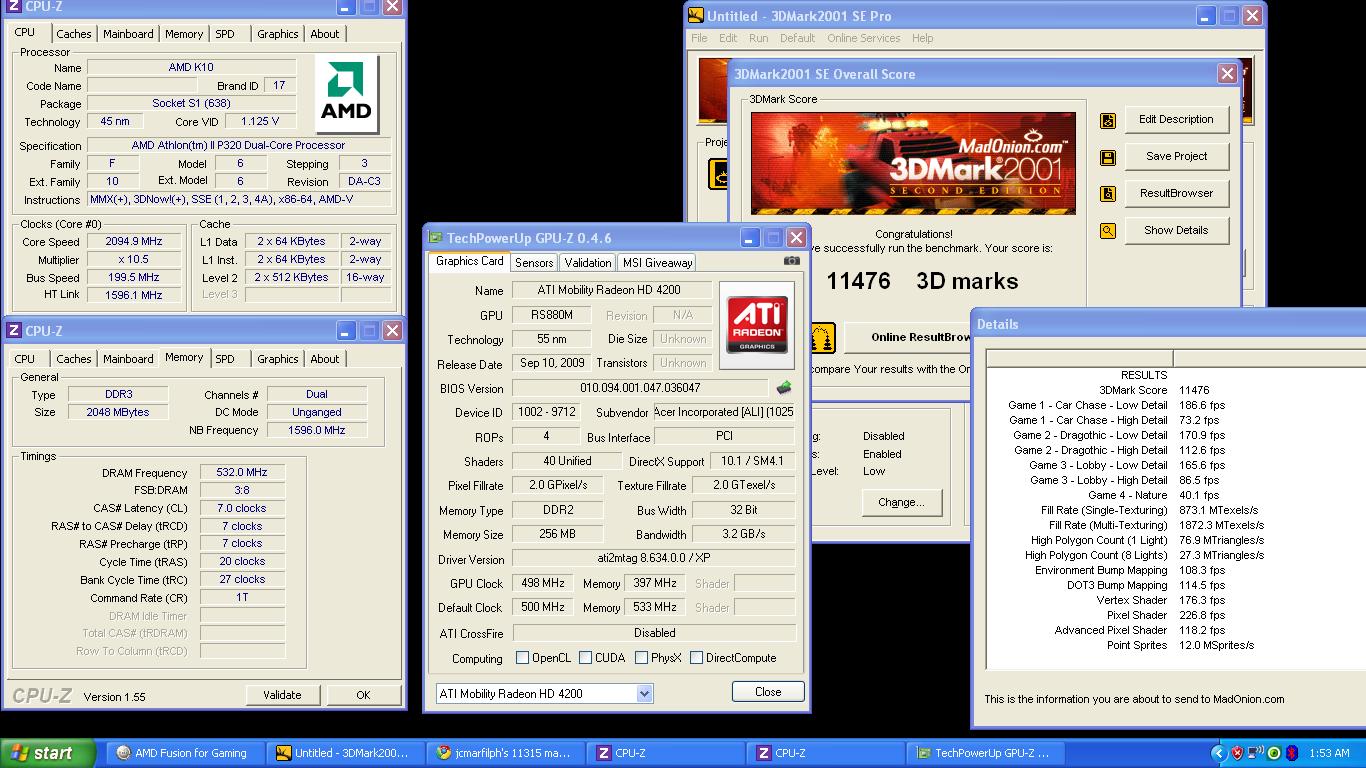
Task: Click the Edit Description page icon
Action: pos(1108,120)
